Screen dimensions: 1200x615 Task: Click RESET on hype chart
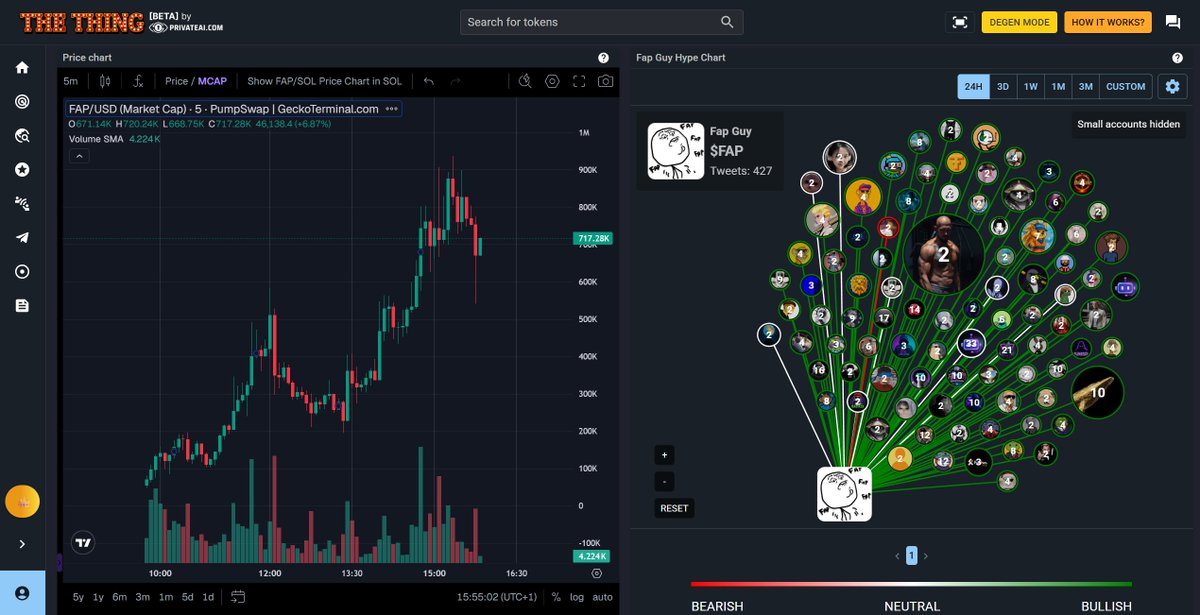click(674, 508)
